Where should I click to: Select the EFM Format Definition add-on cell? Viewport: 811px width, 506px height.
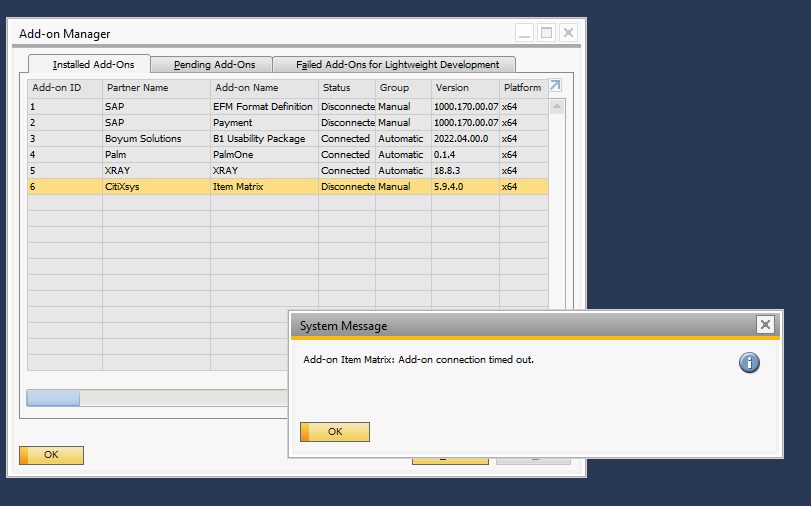click(x=264, y=107)
